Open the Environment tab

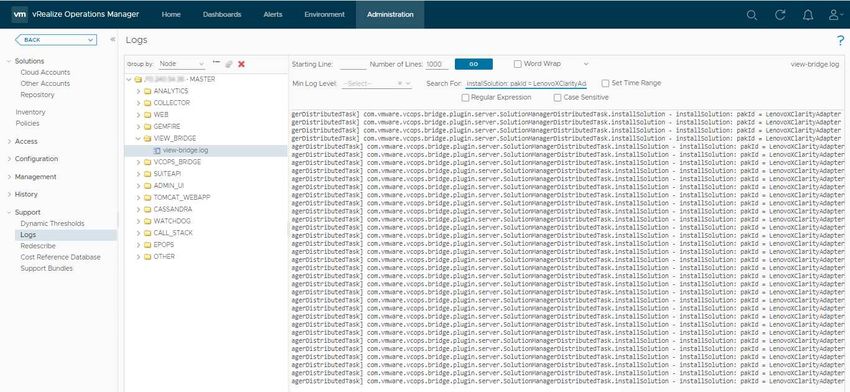click(324, 15)
